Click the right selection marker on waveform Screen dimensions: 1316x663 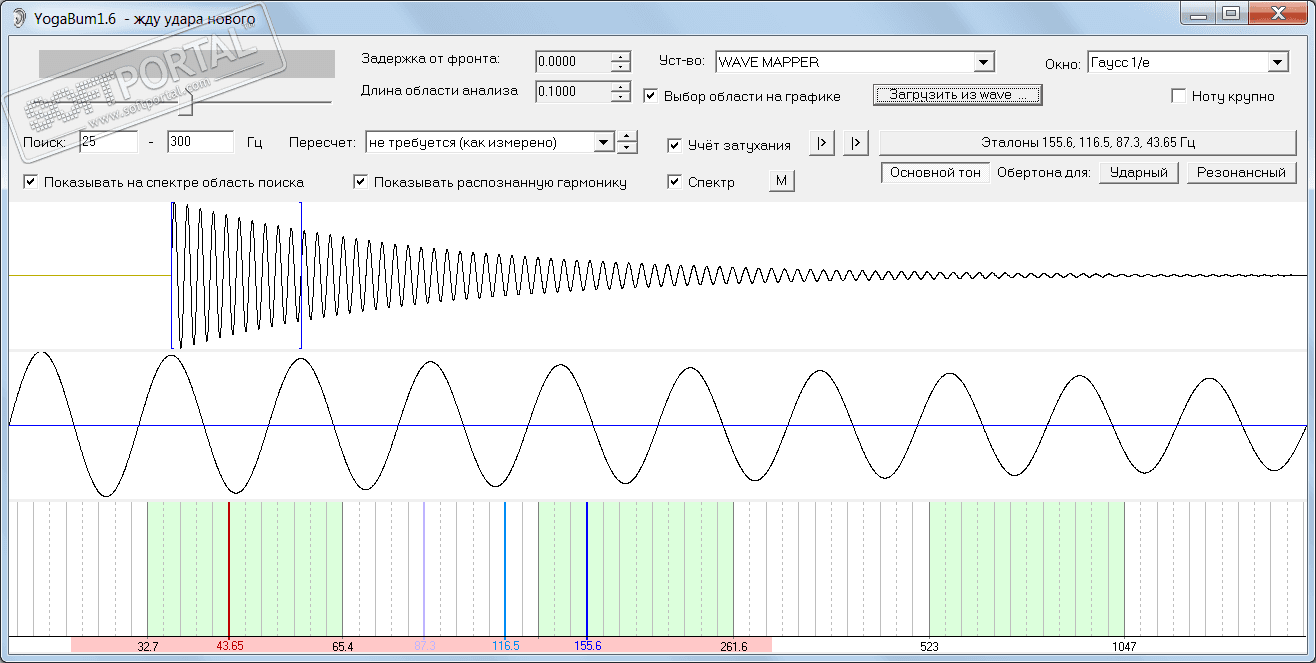coord(301,275)
